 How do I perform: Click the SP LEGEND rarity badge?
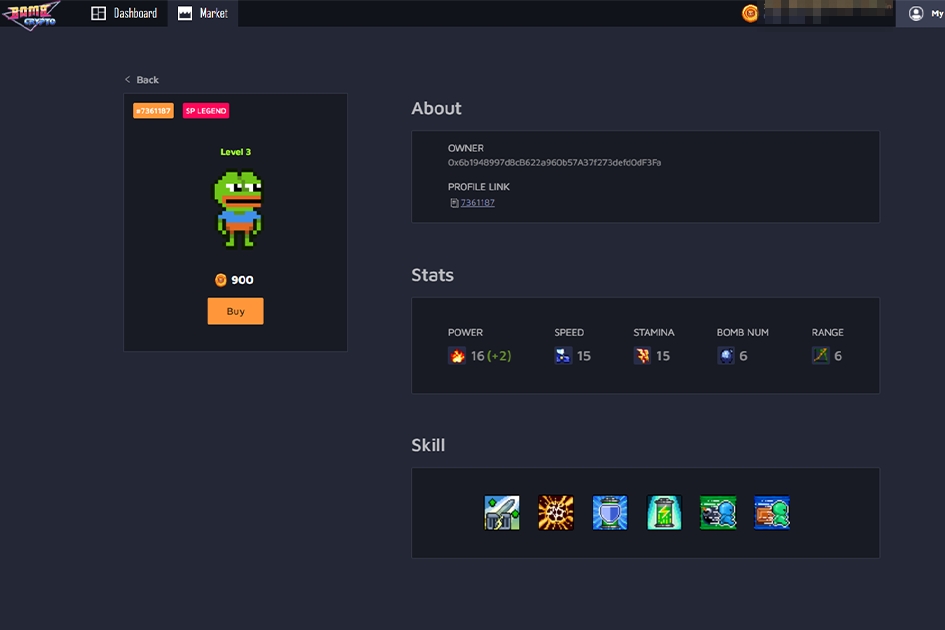(x=206, y=111)
